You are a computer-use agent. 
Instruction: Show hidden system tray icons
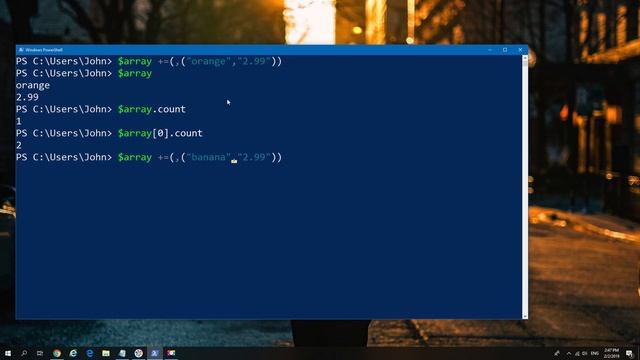[569, 353]
